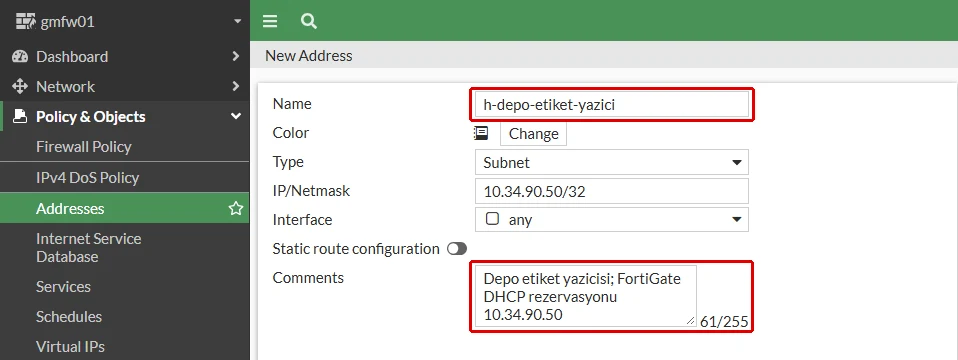This screenshot has width=958, height=360.
Task: Click the Comments text area
Action: point(585,296)
